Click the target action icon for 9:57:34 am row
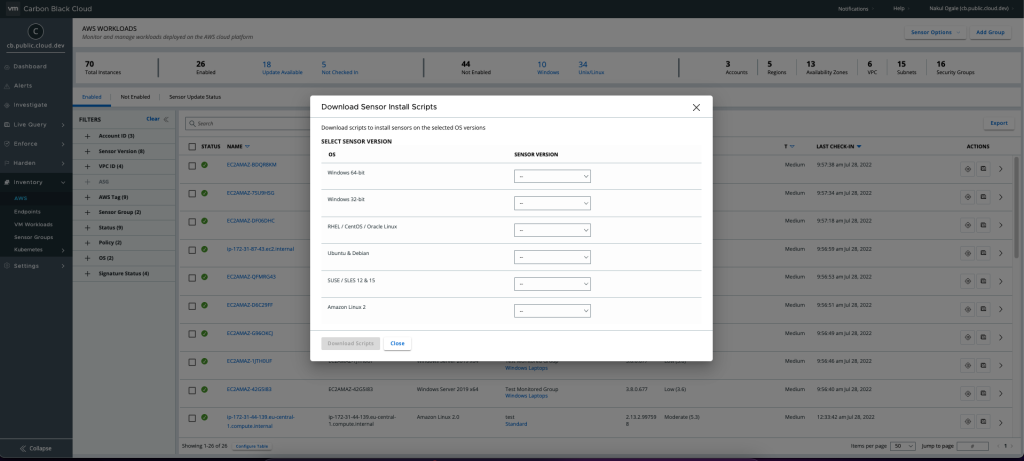1024x461 pixels. tap(968, 197)
